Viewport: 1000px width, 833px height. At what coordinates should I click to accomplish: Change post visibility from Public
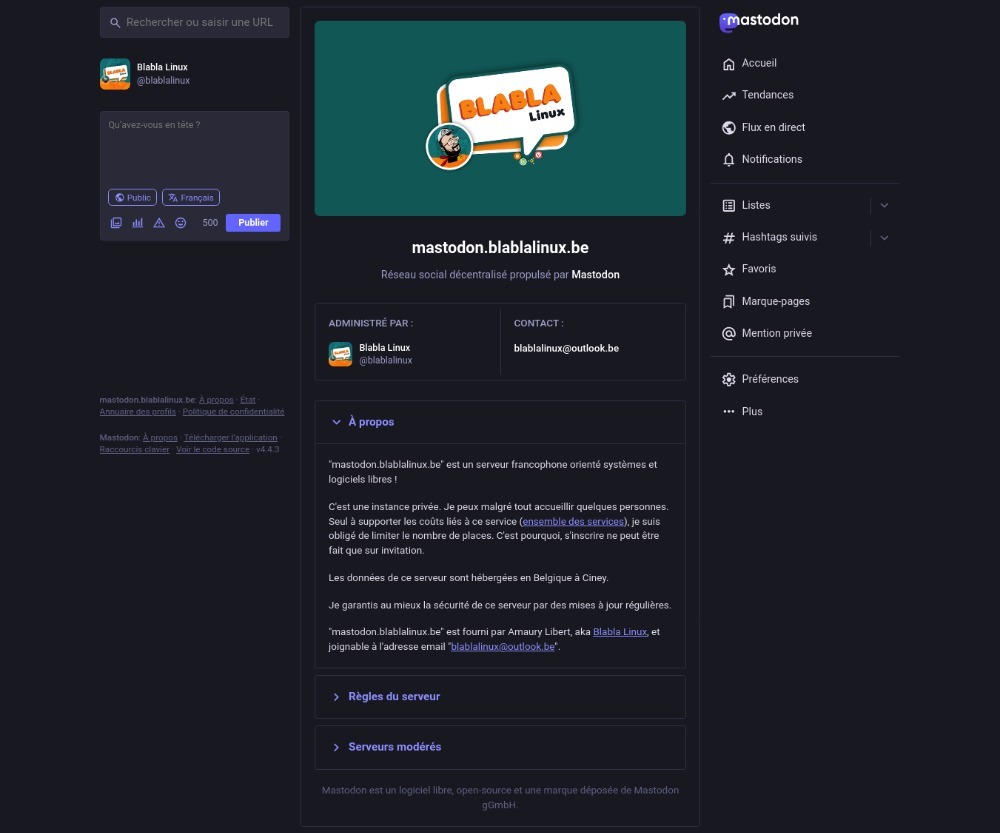132,198
